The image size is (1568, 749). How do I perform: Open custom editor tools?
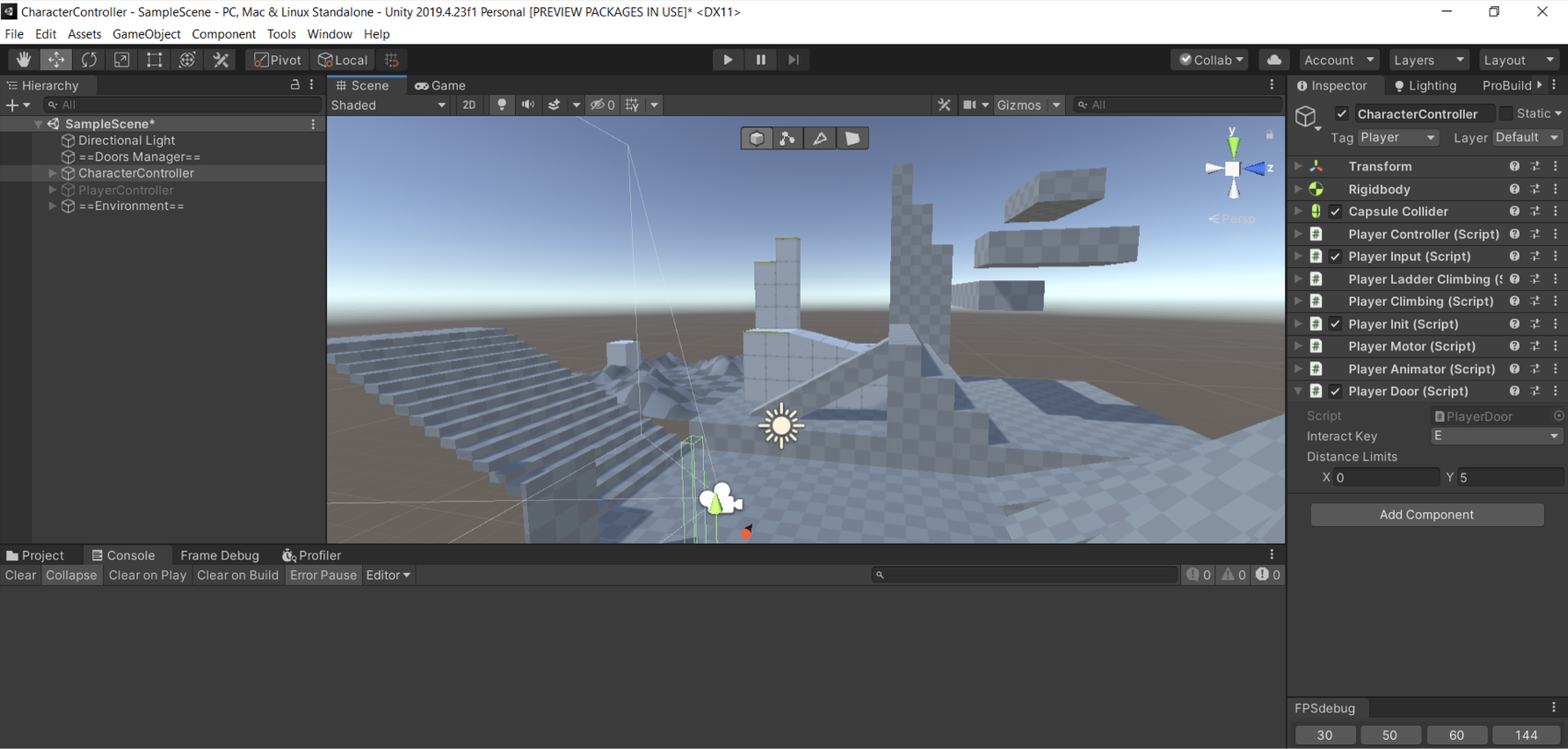(221, 60)
